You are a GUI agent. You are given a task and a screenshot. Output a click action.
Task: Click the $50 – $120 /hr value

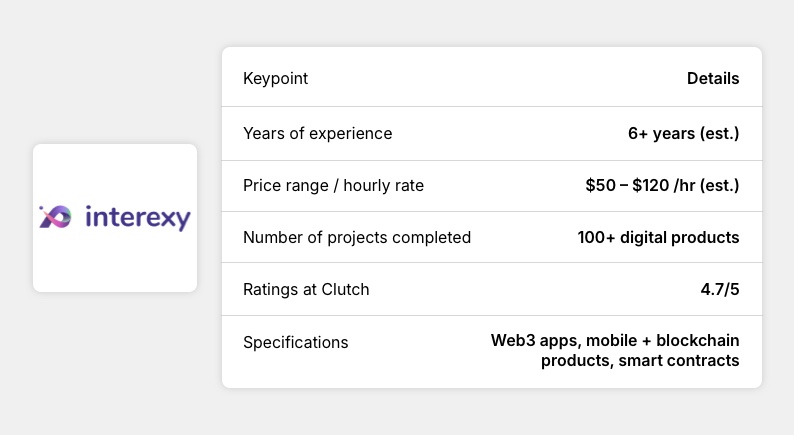[x=662, y=185]
